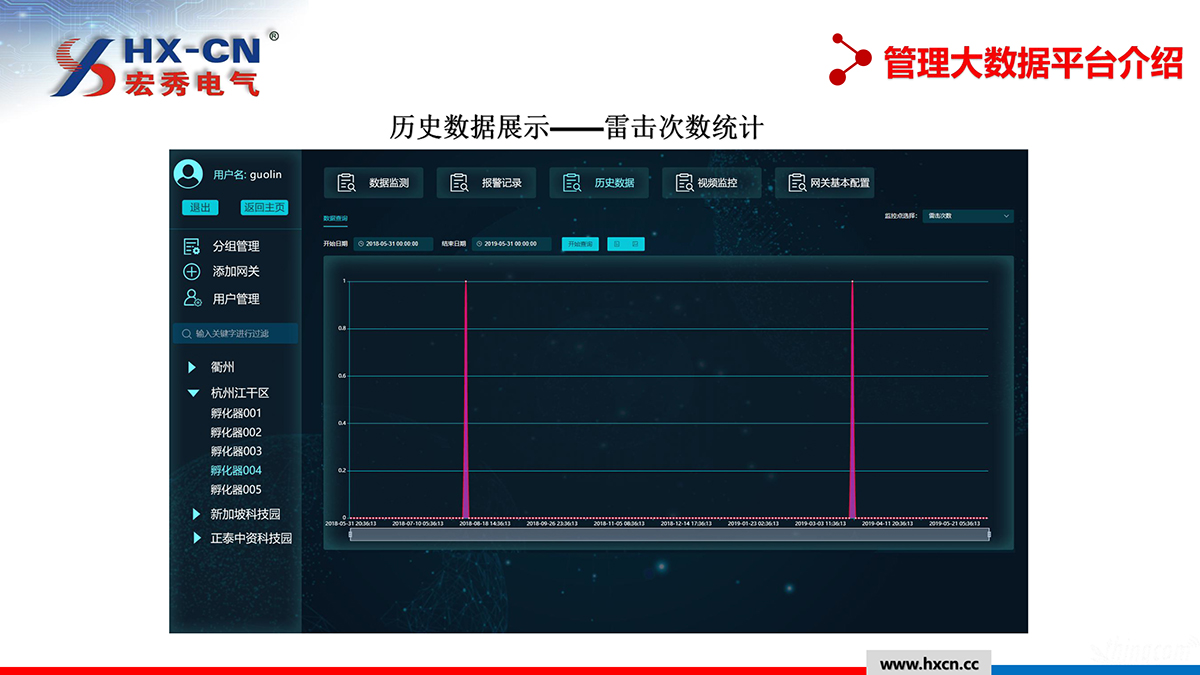Click the keyword filter search field
This screenshot has height=675, width=1200.
pos(235,333)
